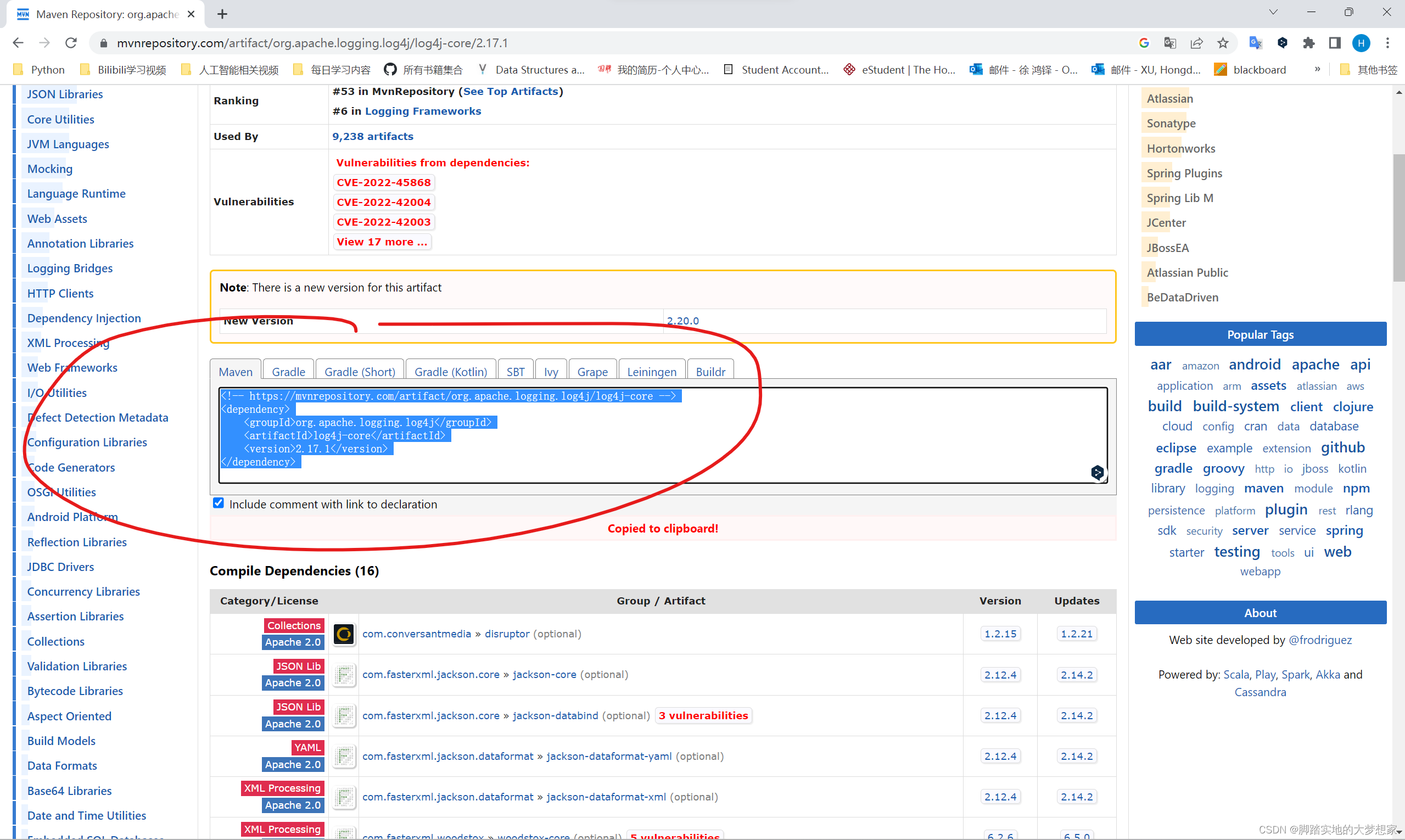
Task: Click CVE-2022-45868 vulnerability link
Action: pos(384,182)
